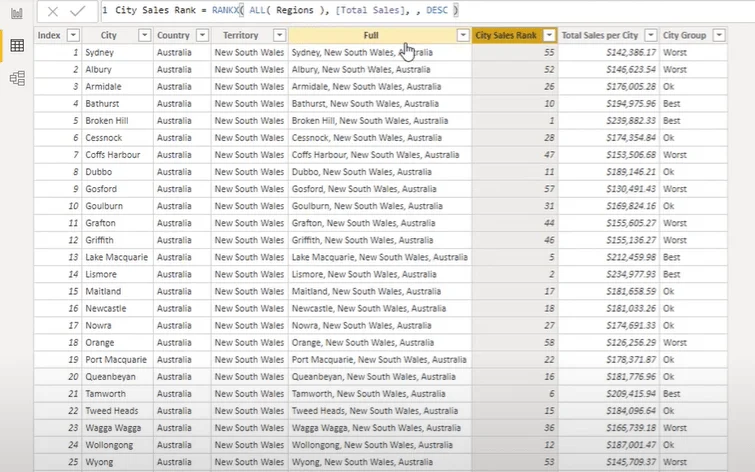
Task: Click the Cessnock city cell
Action: pyautogui.click(x=117, y=138)
